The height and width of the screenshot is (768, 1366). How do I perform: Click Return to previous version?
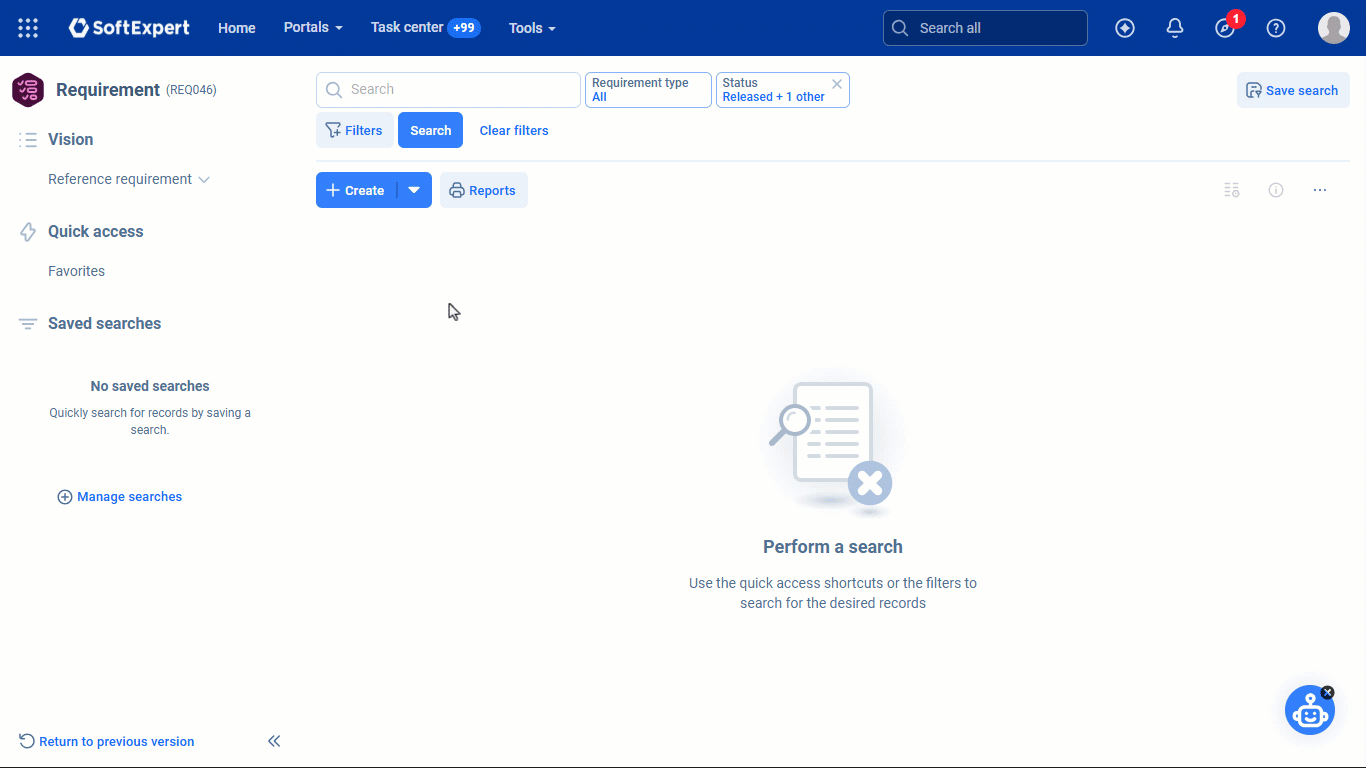107,741
